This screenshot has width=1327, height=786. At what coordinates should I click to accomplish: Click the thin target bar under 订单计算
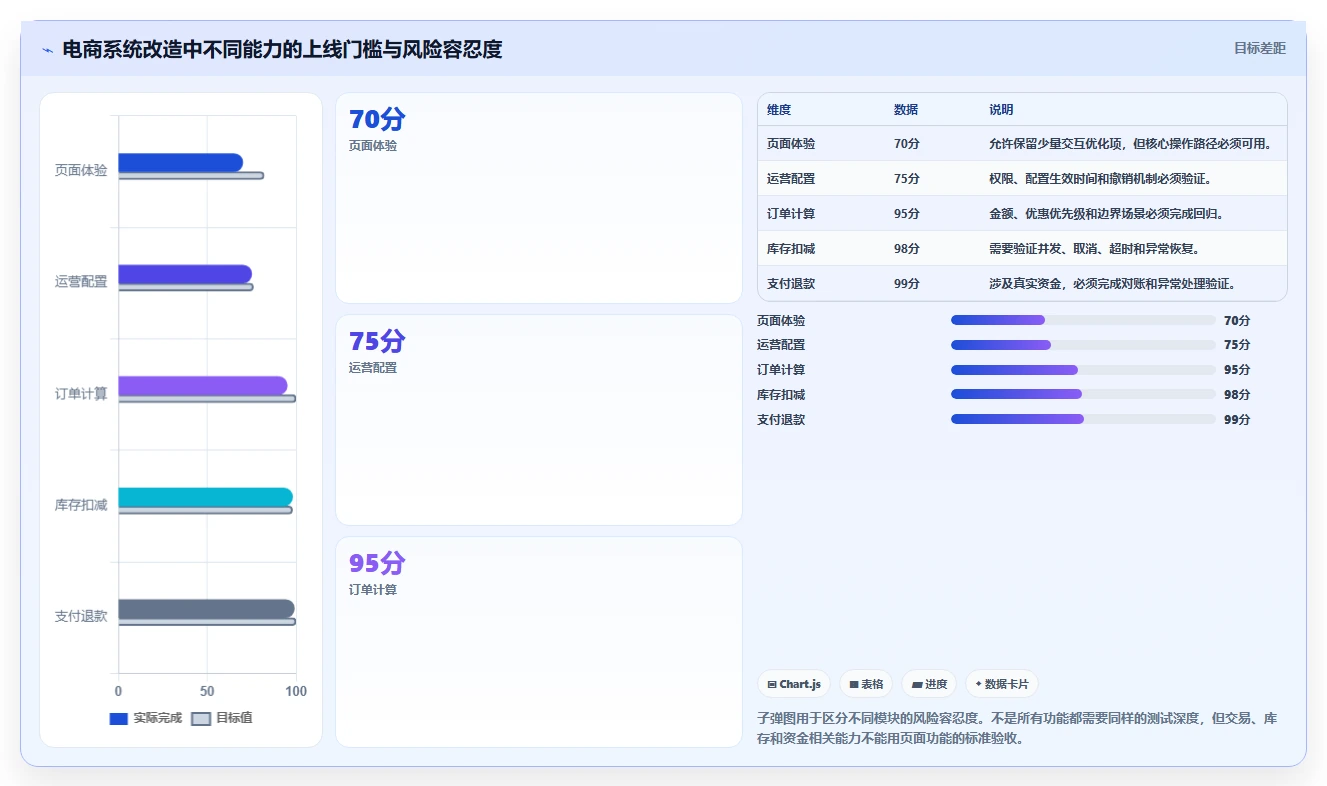pyautogui.click(x=207, y=399)
